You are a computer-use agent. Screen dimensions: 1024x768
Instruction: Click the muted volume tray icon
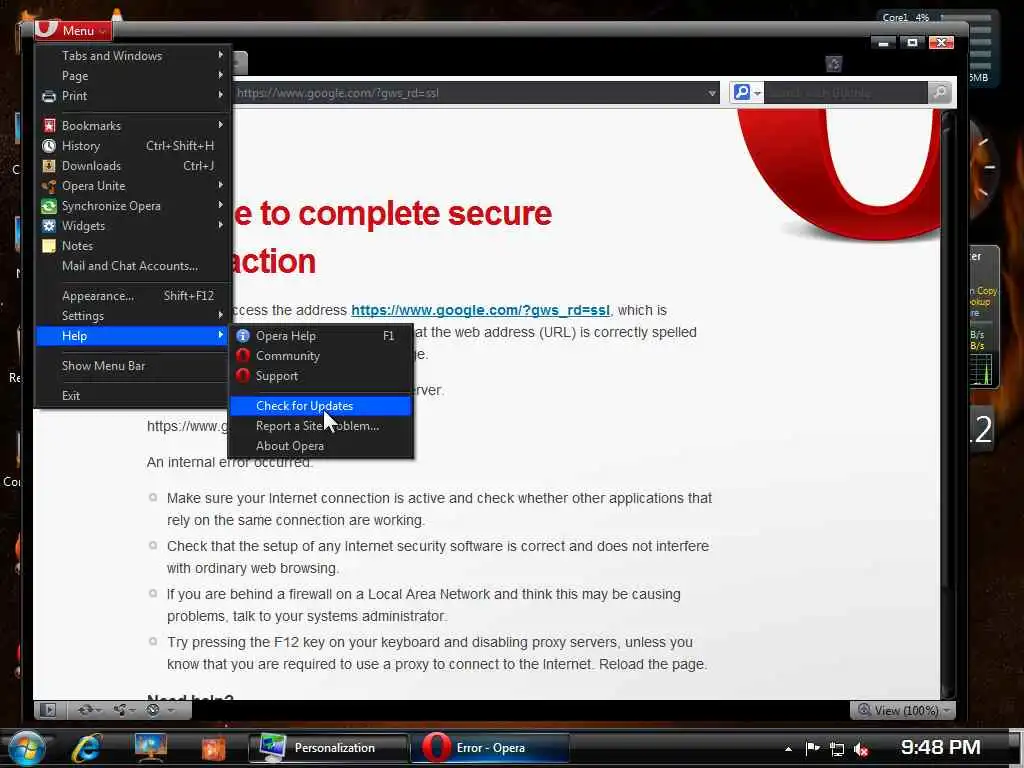861,750
